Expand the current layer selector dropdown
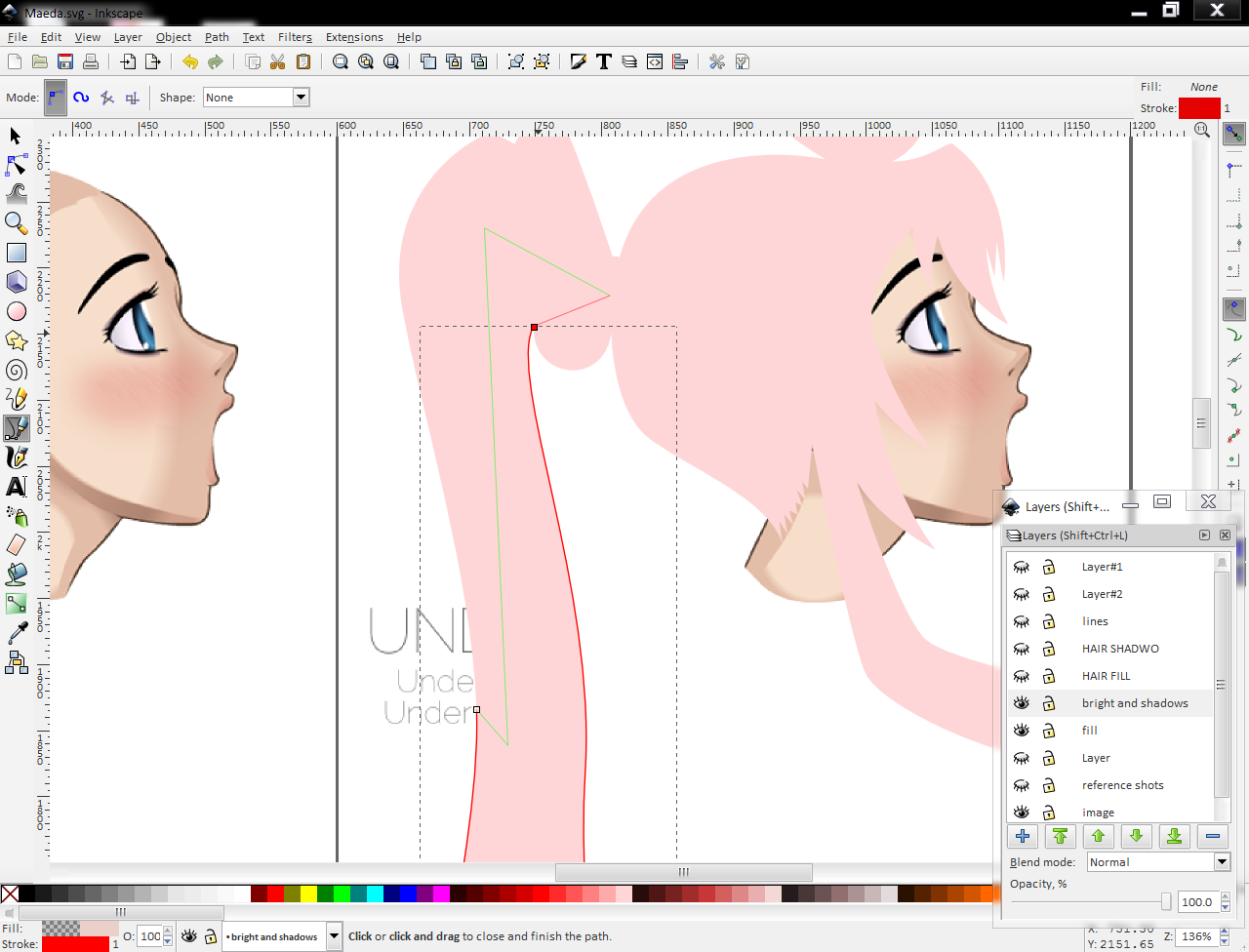This screenshot has height=952, width=1249. (334, 936)
